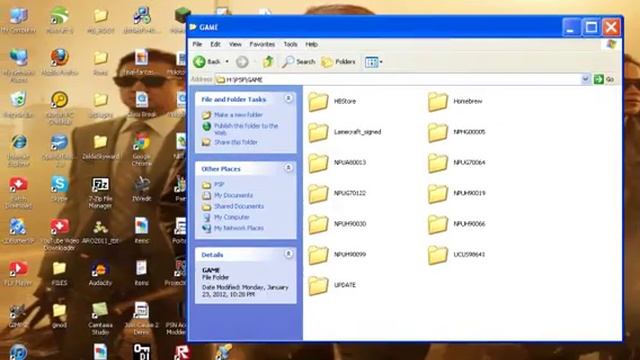
Task: Toggle the Folders tree pane
Action: [338, 62]
